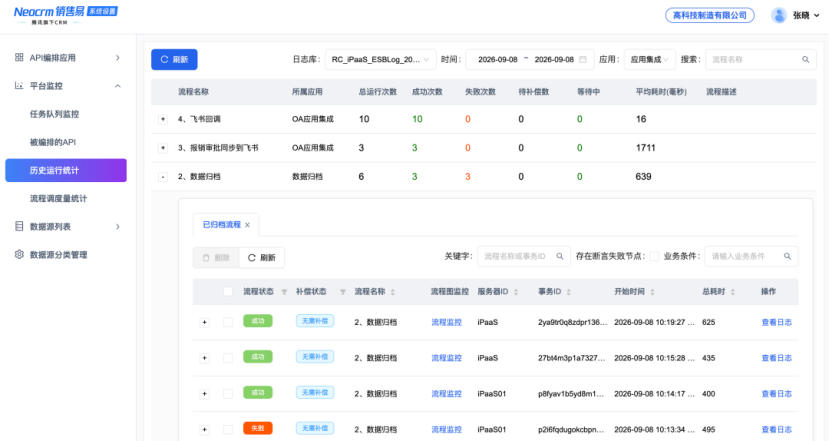Tick the select-all checkbox in table header
830x441 pixels.
tap(228, 292)
